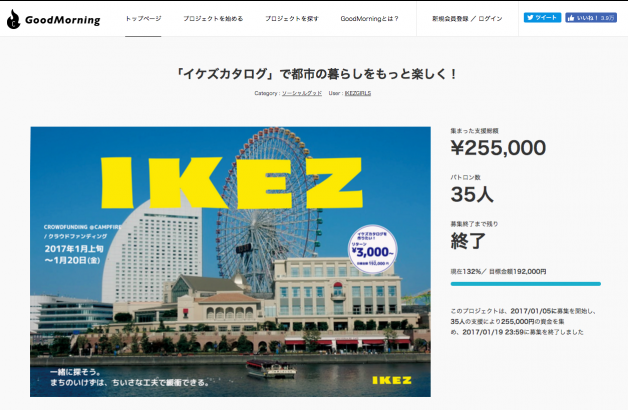Click the Facebook thumbs-up いいね! icon
The image size is (628, 410).
click(571, 18)
